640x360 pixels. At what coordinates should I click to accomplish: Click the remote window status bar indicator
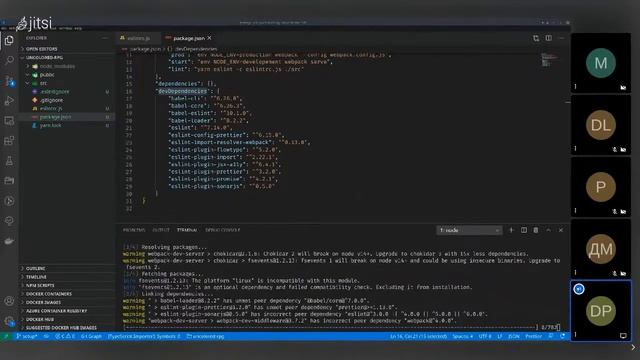point(6,337)
